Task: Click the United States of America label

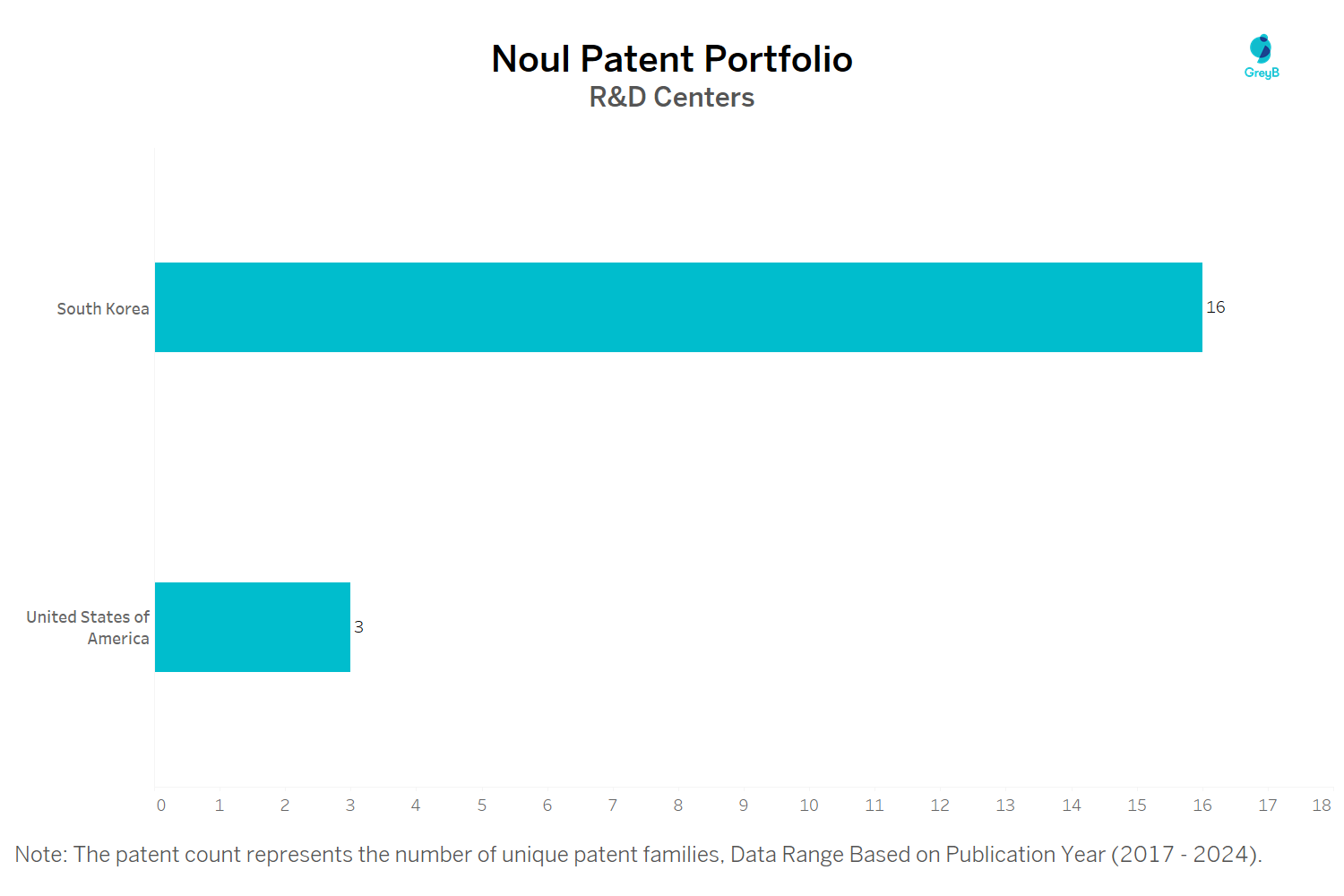Action: [88, 628]
